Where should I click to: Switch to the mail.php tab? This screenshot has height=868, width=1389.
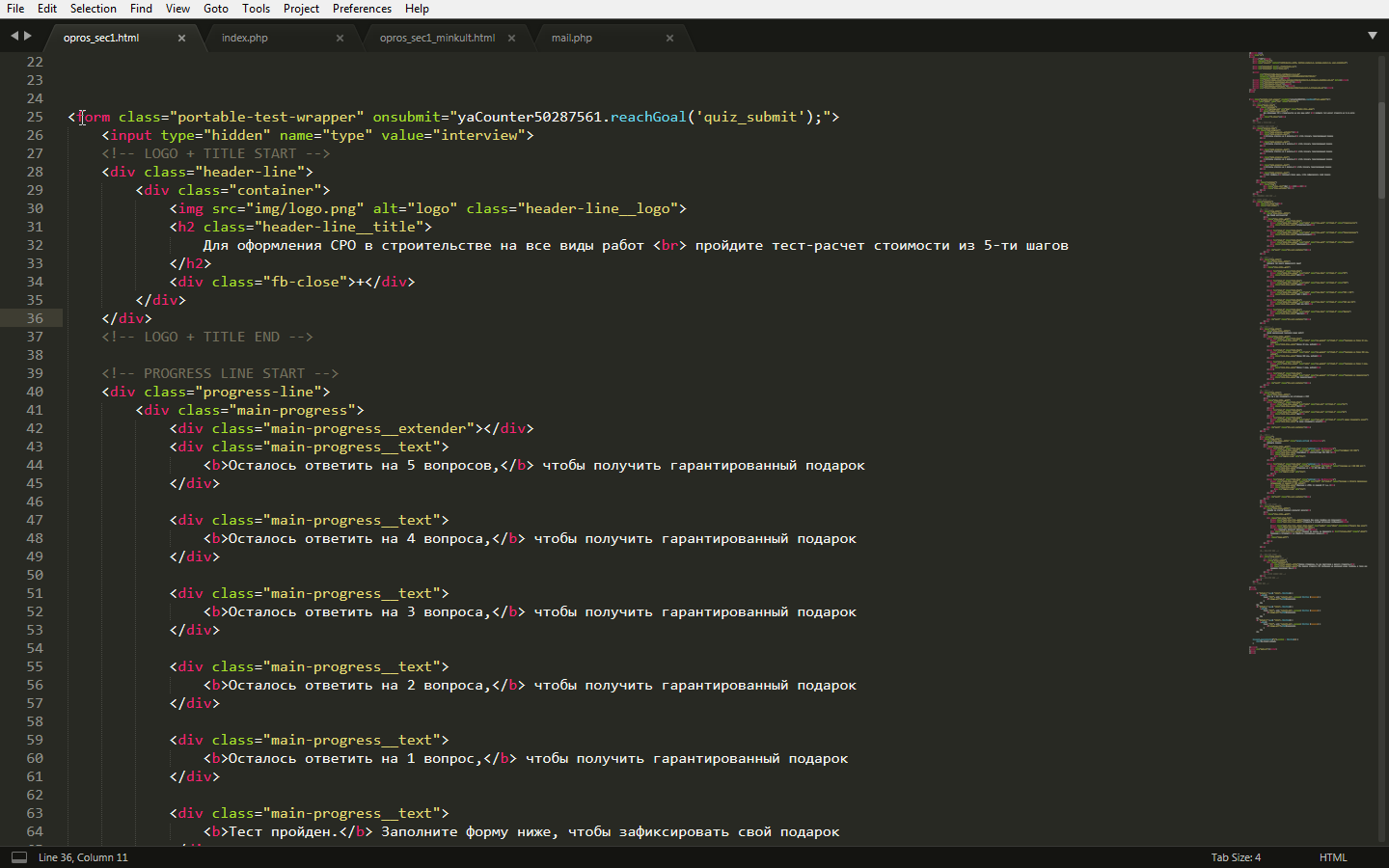tap(572, 38)
